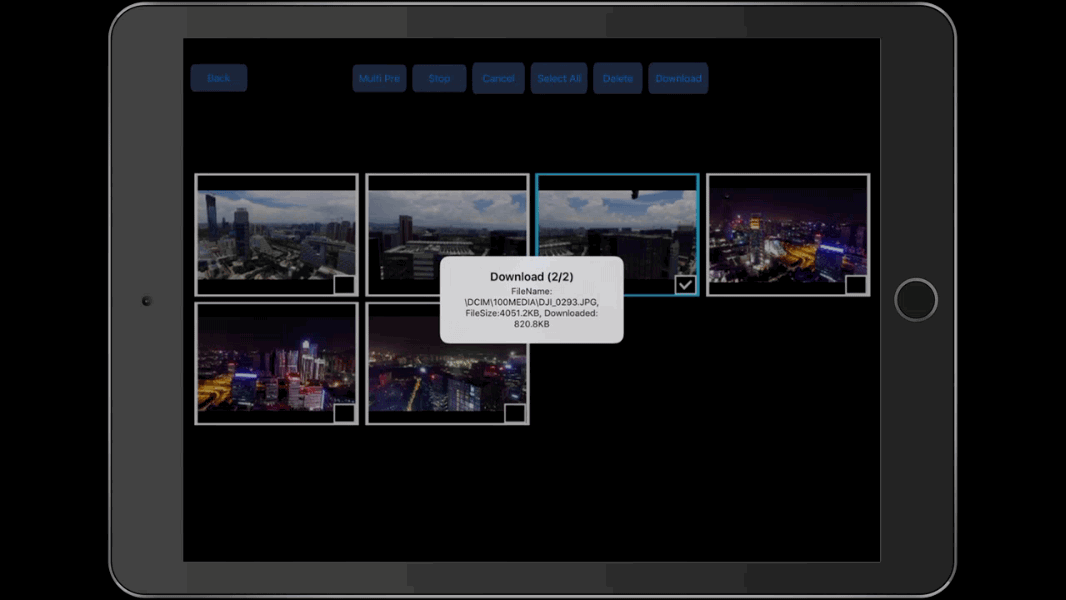The image size is (1066, 600).
Task: Check the first daytime cityscape thumbnail
Action: [342, 287]
